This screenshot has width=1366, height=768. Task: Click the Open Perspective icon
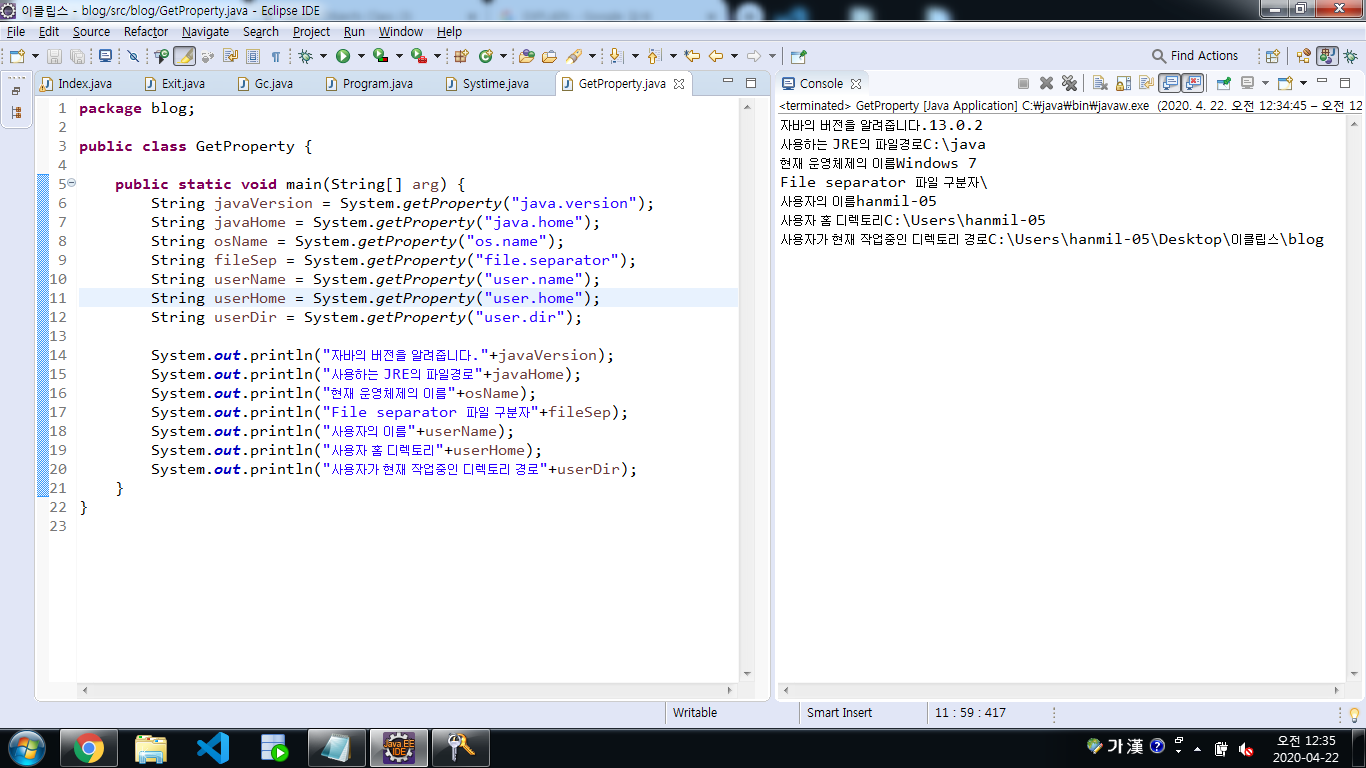[x=1272, y=56]
